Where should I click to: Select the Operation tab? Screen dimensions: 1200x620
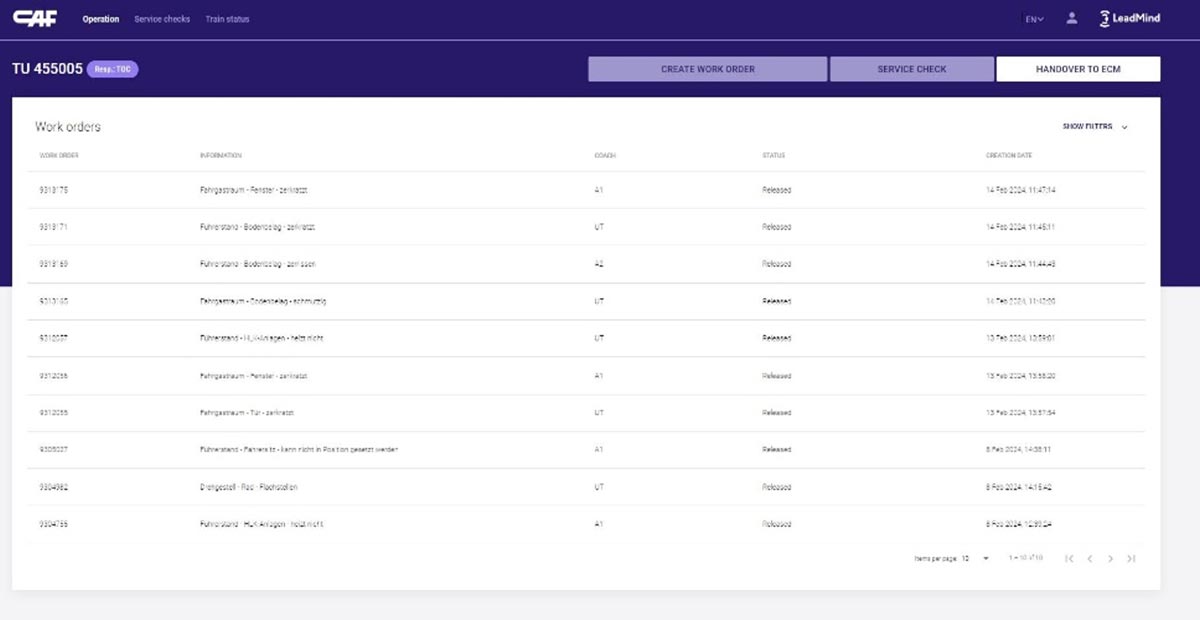[101, 19]
